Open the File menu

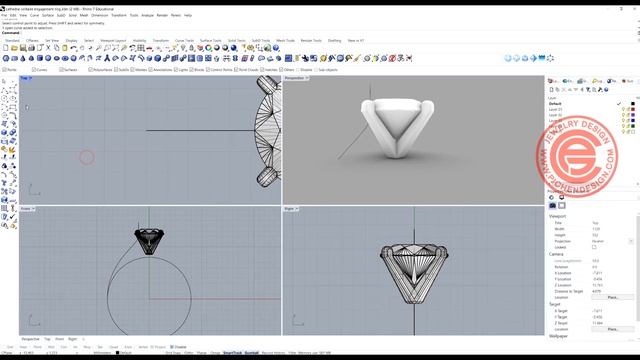click(4, 15)
